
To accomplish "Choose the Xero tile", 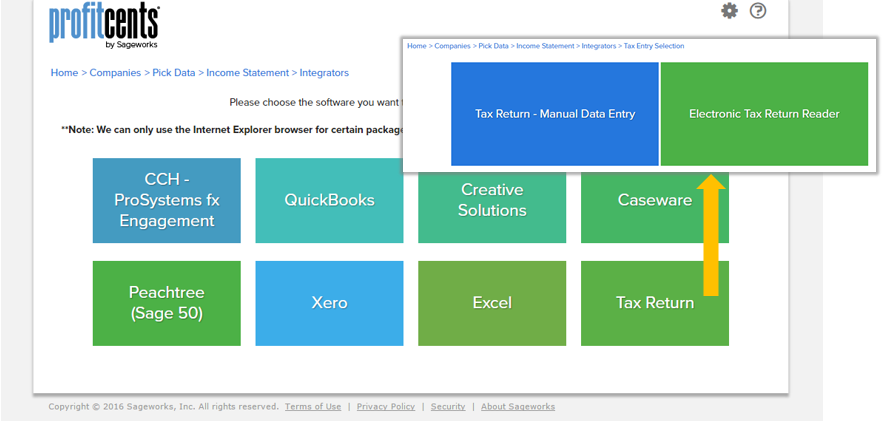I will tap(329, 303).
